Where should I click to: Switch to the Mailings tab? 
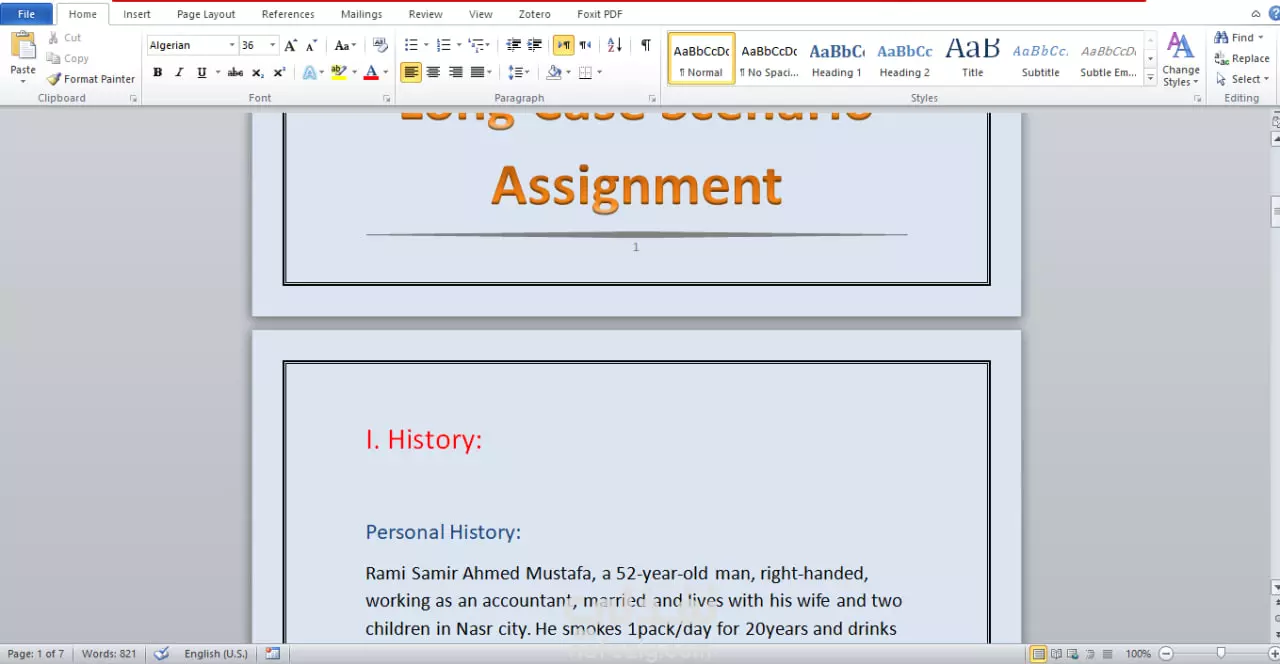click(361, 14)
